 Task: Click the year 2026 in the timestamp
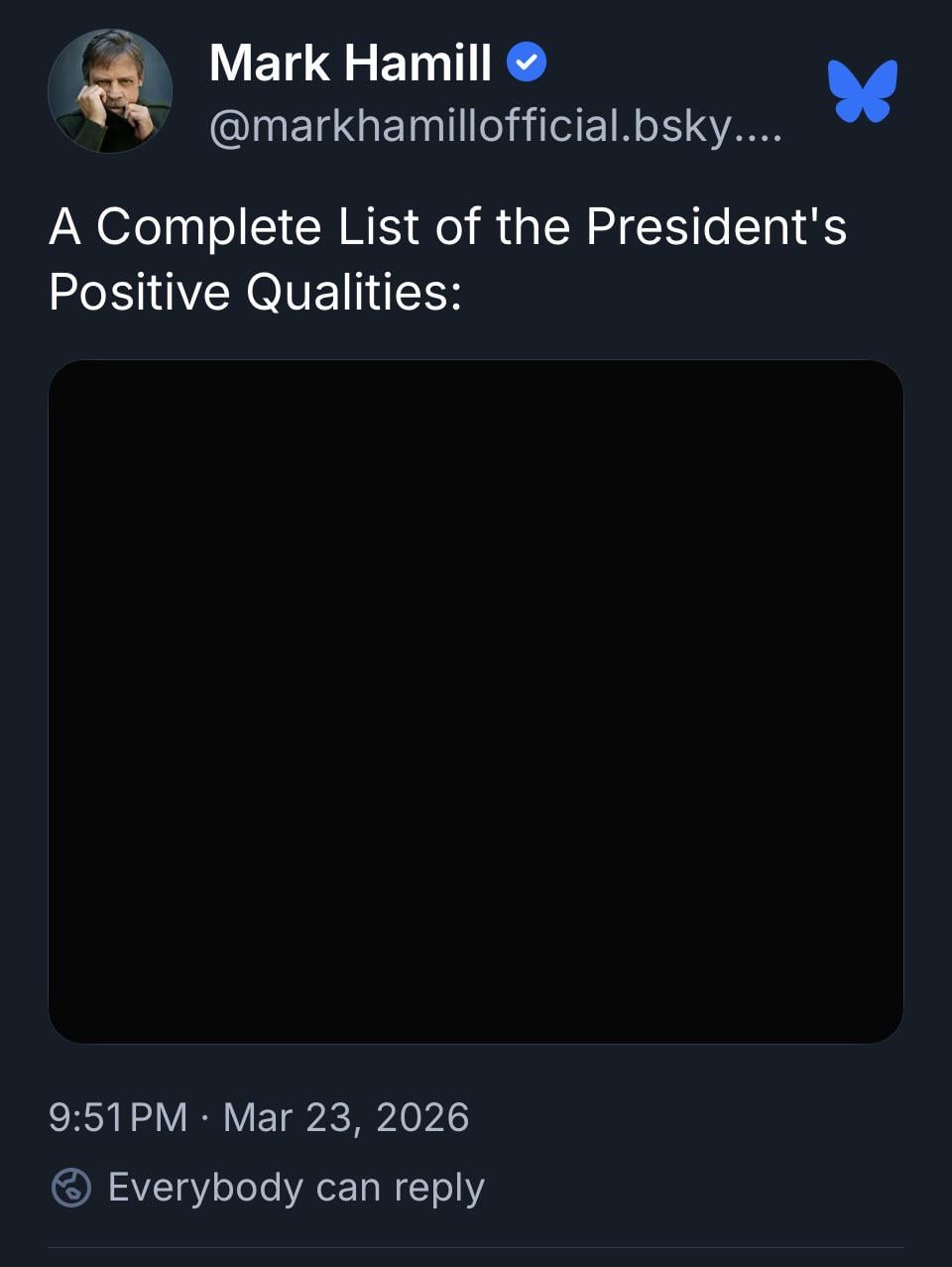(422, 1117)
